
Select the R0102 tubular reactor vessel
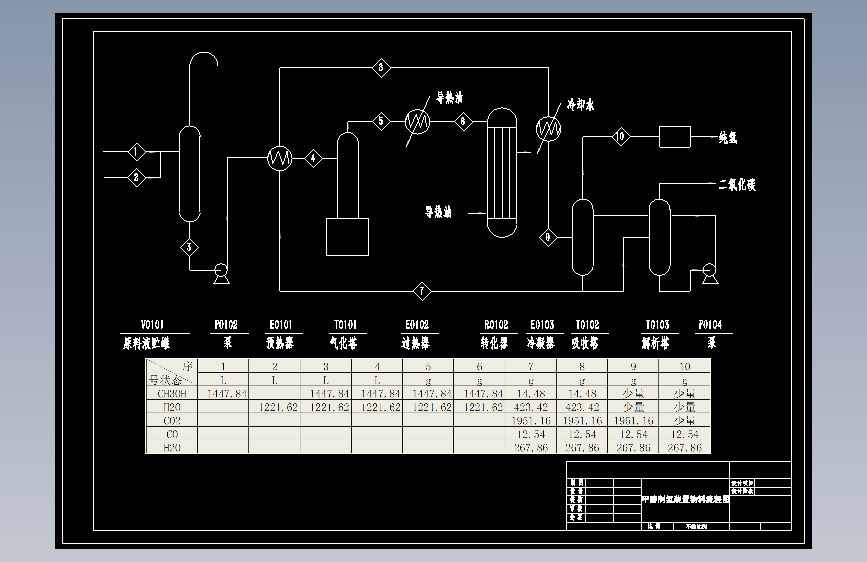[502, 173]
